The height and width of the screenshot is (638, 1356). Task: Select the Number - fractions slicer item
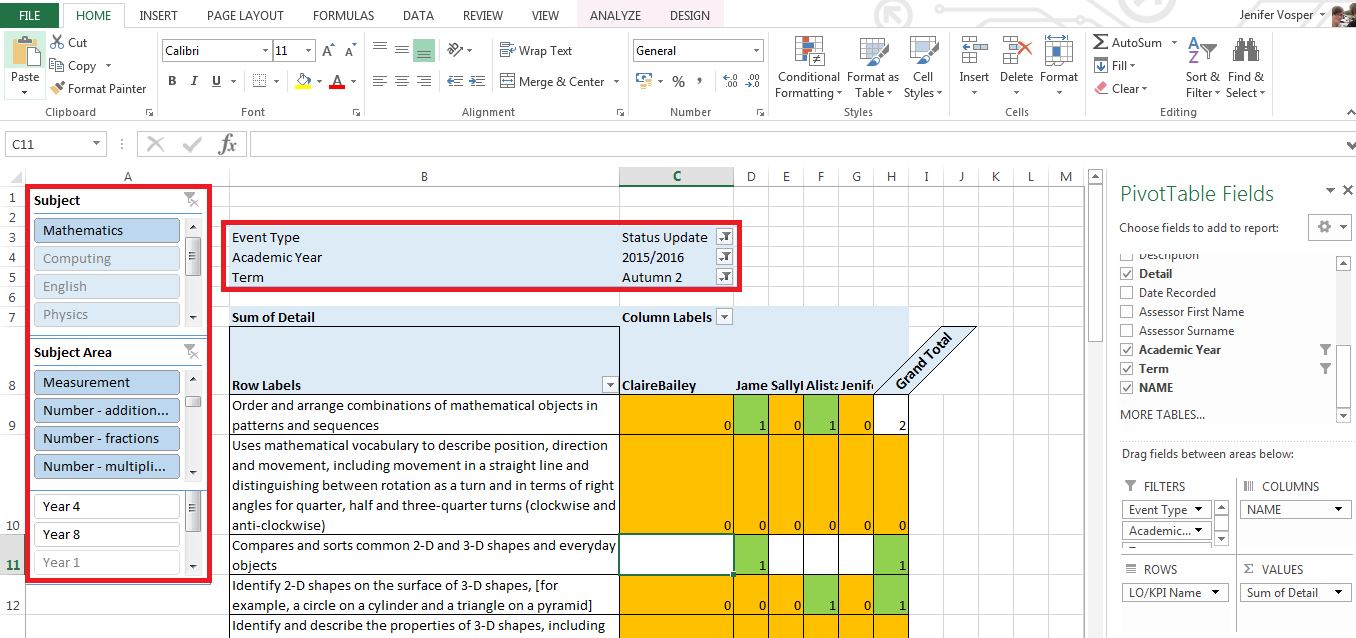(107, 438)
